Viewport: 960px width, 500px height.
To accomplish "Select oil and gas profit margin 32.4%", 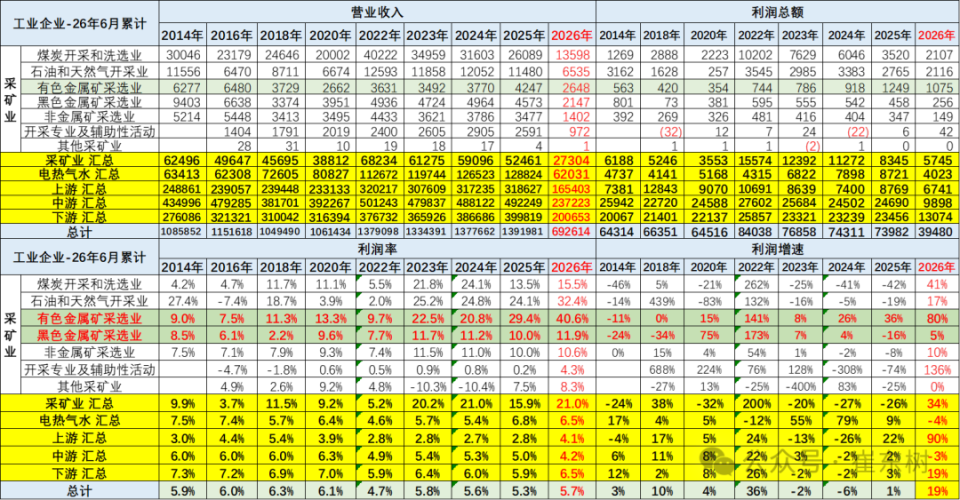I will pos(573,301).
